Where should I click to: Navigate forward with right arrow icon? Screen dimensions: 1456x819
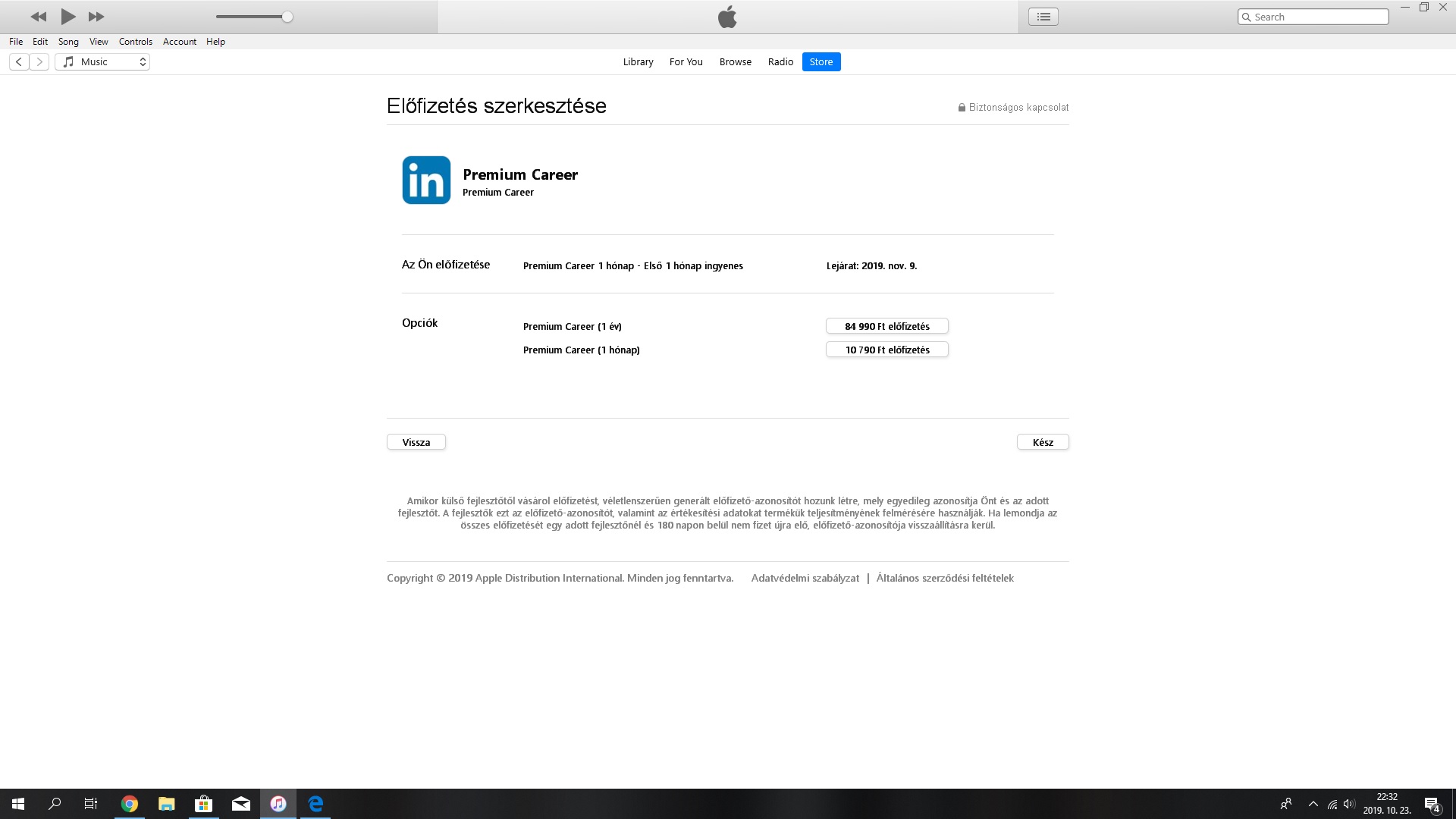40,62
